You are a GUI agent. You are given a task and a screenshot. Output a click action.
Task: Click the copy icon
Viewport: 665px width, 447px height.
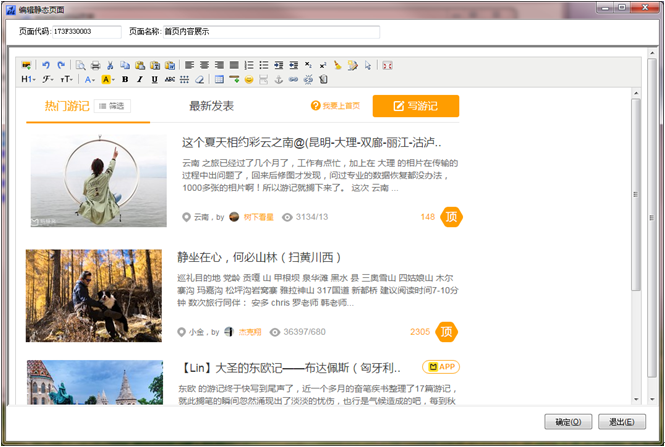pyautogui.click(x=125, y=65)
